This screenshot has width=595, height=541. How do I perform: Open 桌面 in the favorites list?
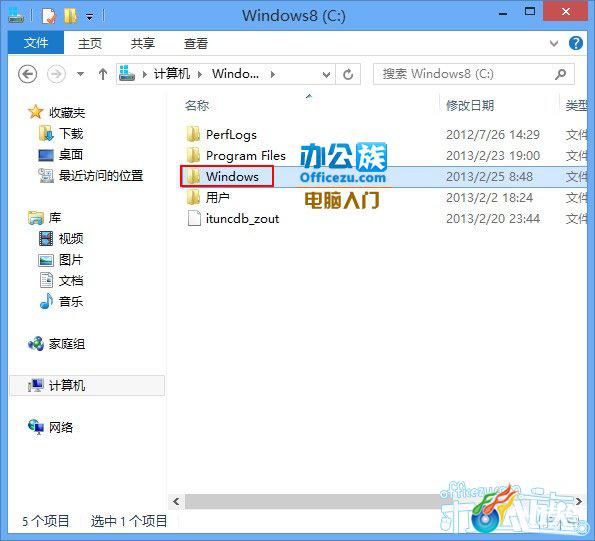[x=71, y=154]
